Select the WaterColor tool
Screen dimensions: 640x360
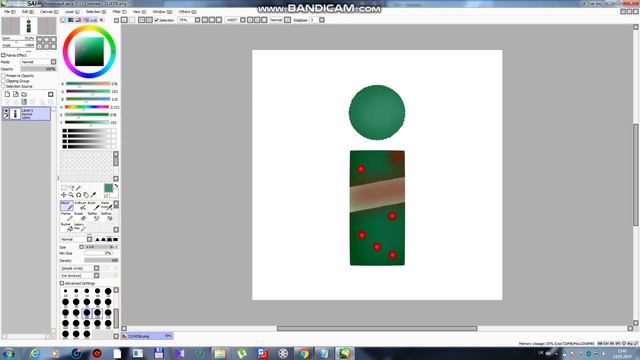106,205
